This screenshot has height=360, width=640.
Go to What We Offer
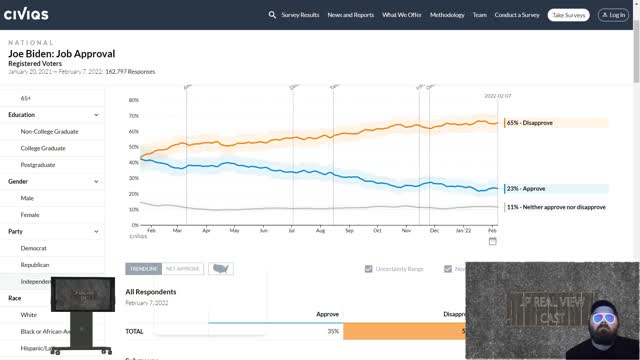pos(402,15)
